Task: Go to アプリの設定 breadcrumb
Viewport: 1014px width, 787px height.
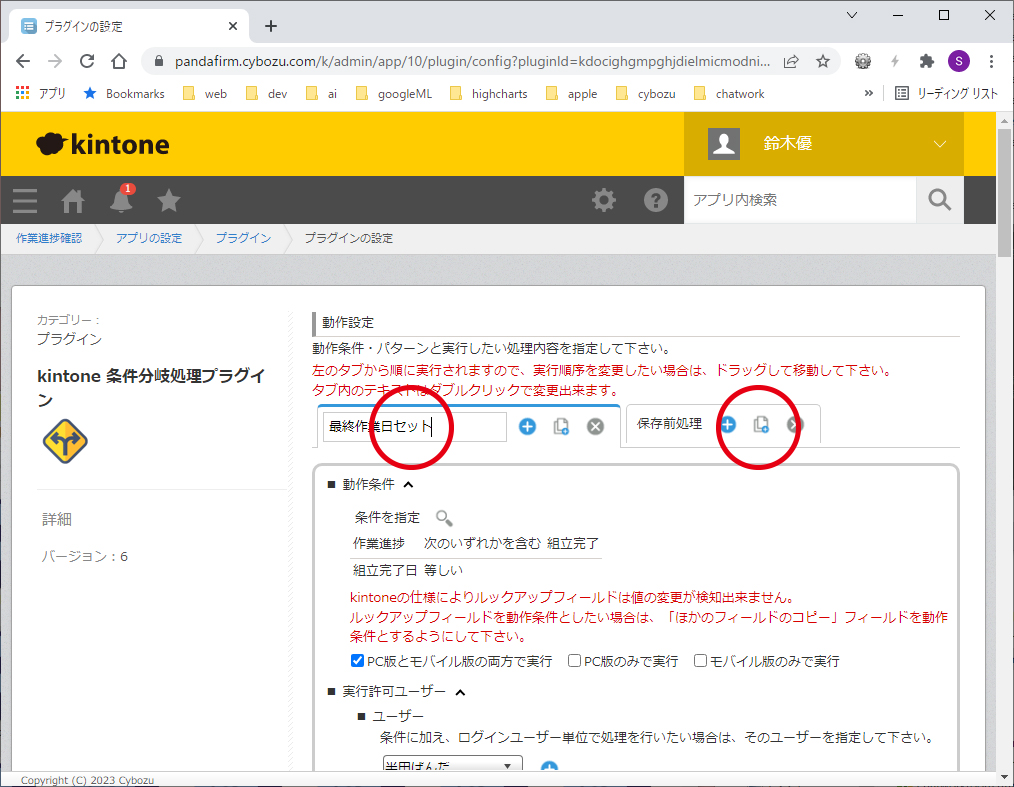Action: point(149,238)
